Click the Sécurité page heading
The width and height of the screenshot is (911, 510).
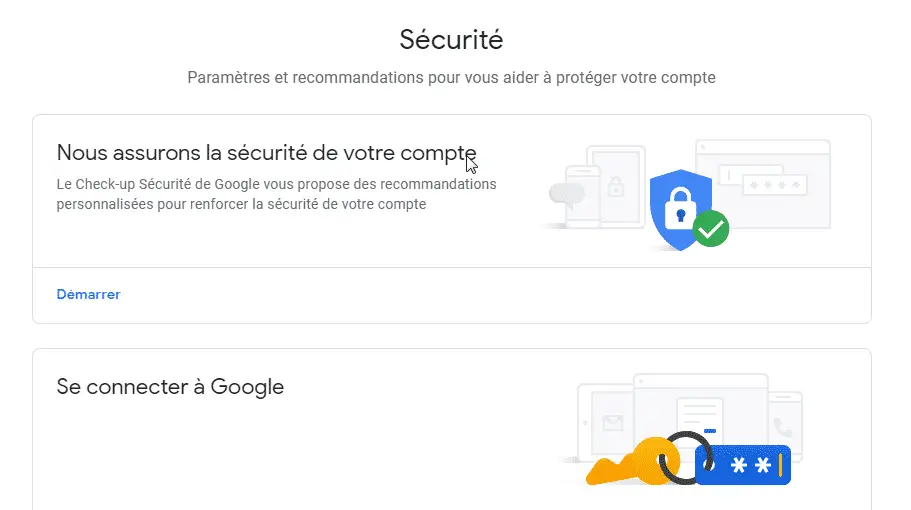[451, 40]
